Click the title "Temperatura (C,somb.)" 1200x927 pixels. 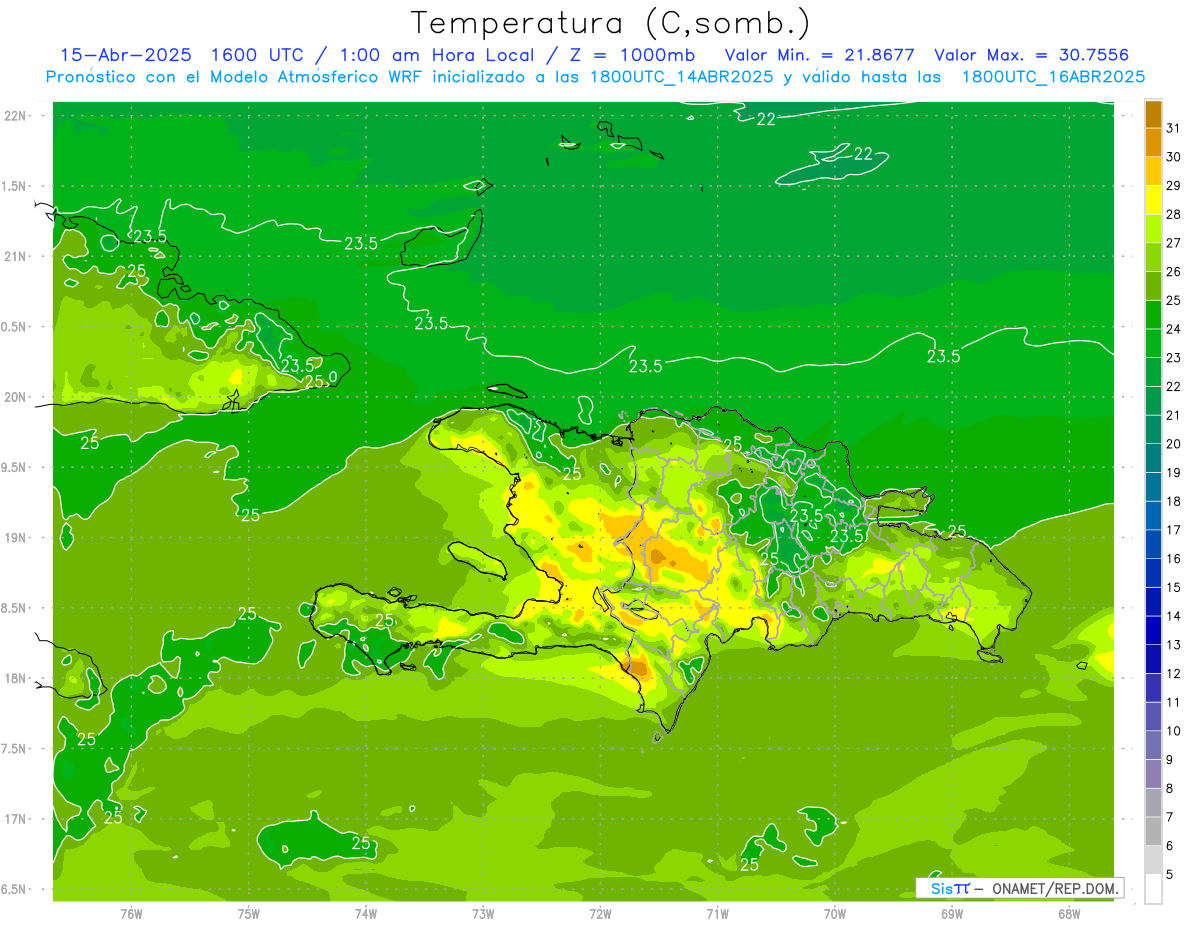click(x=611, y=24)
